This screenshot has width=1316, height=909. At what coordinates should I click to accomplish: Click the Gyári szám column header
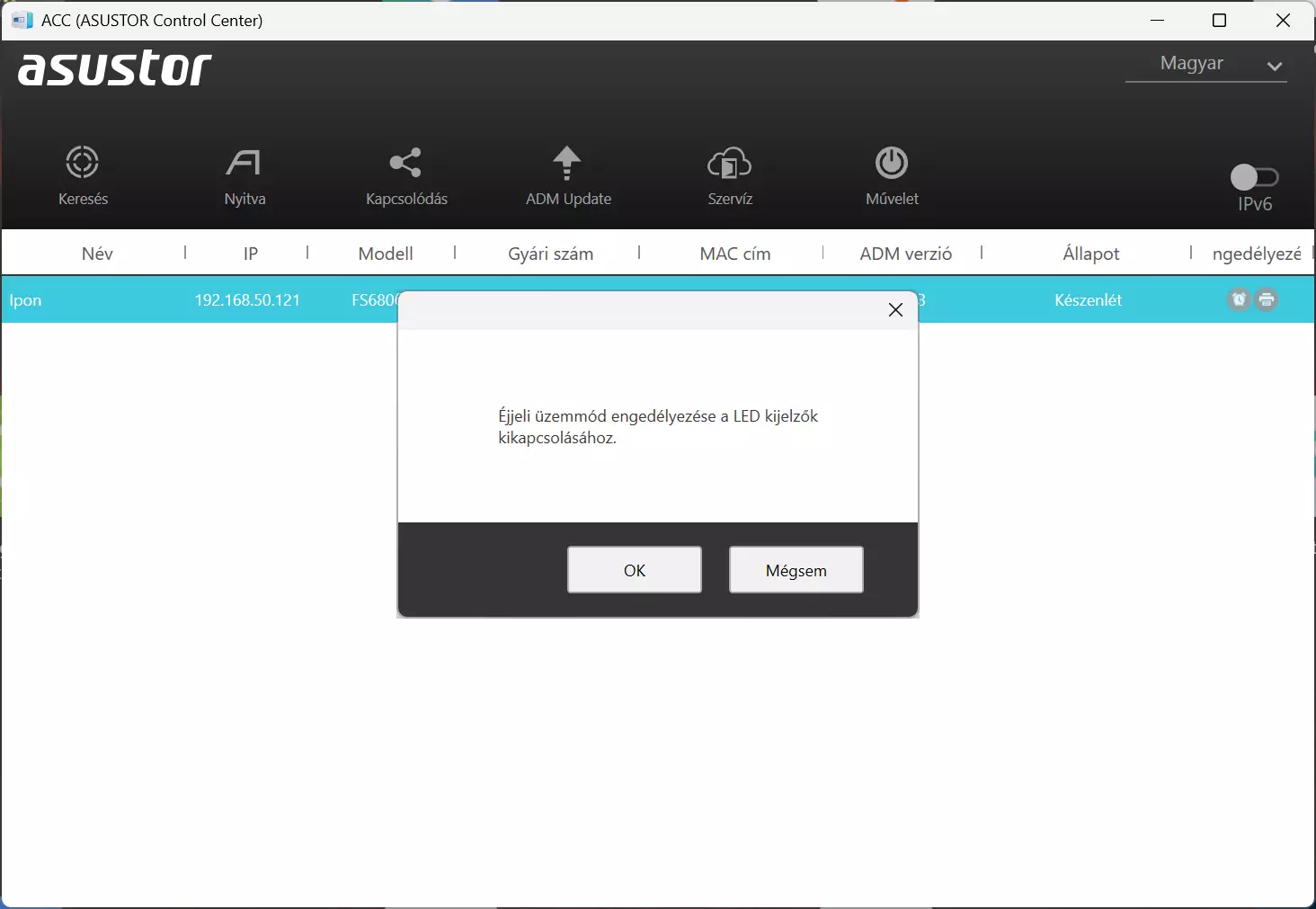coord(550,254)
